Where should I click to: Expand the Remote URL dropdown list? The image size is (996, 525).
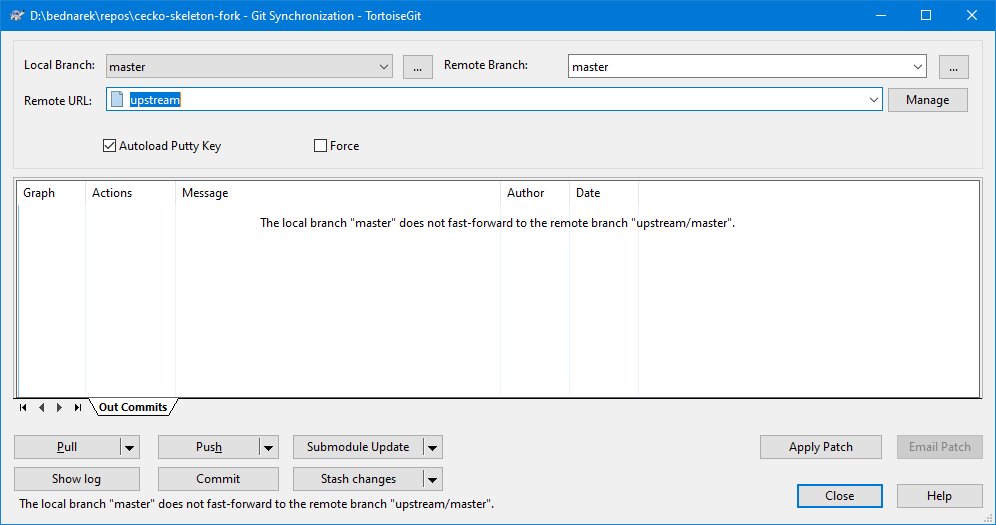(873, 100)
